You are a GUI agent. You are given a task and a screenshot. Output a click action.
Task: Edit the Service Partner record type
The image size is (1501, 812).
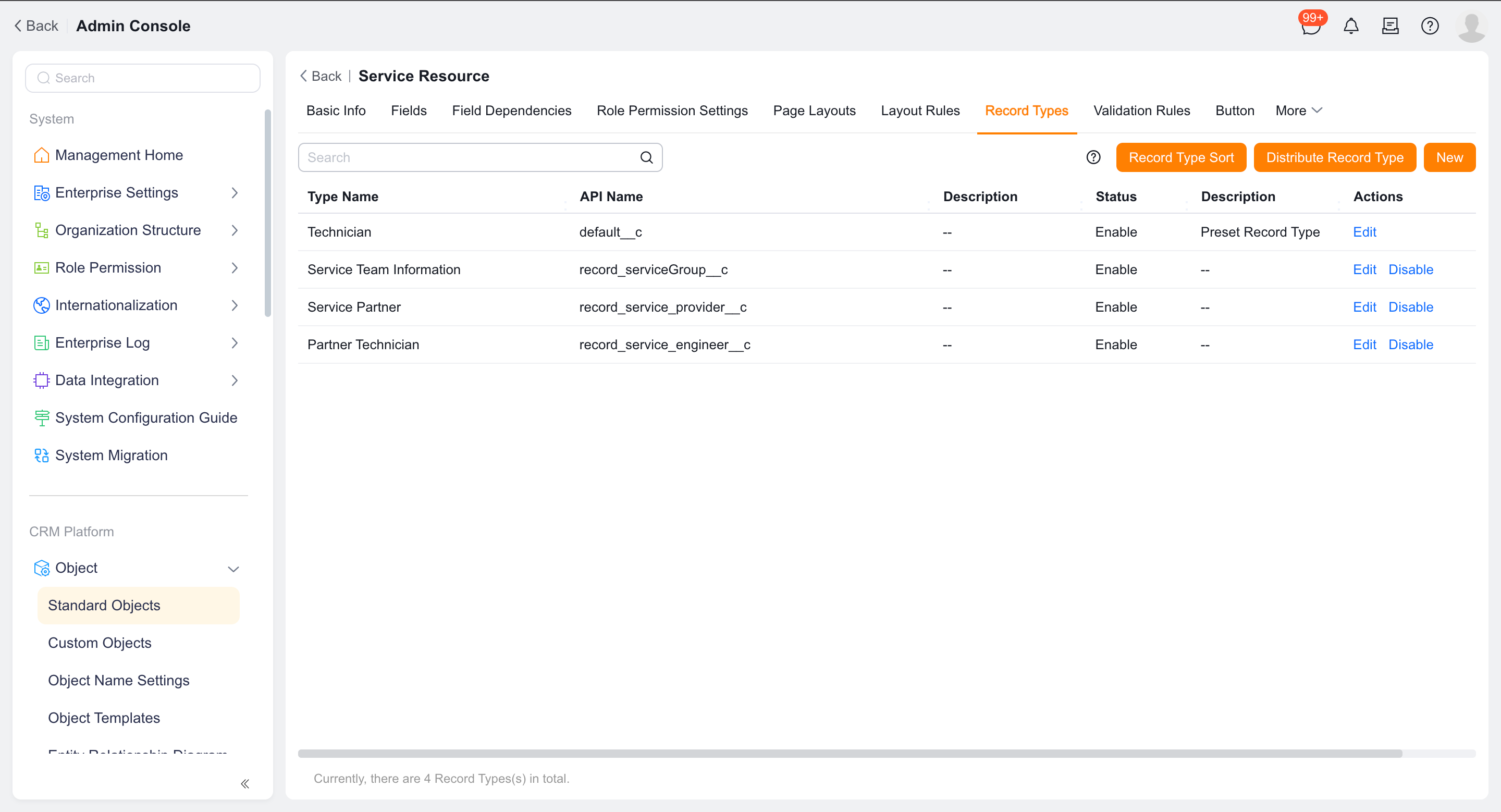click(x=1364, y=307)
